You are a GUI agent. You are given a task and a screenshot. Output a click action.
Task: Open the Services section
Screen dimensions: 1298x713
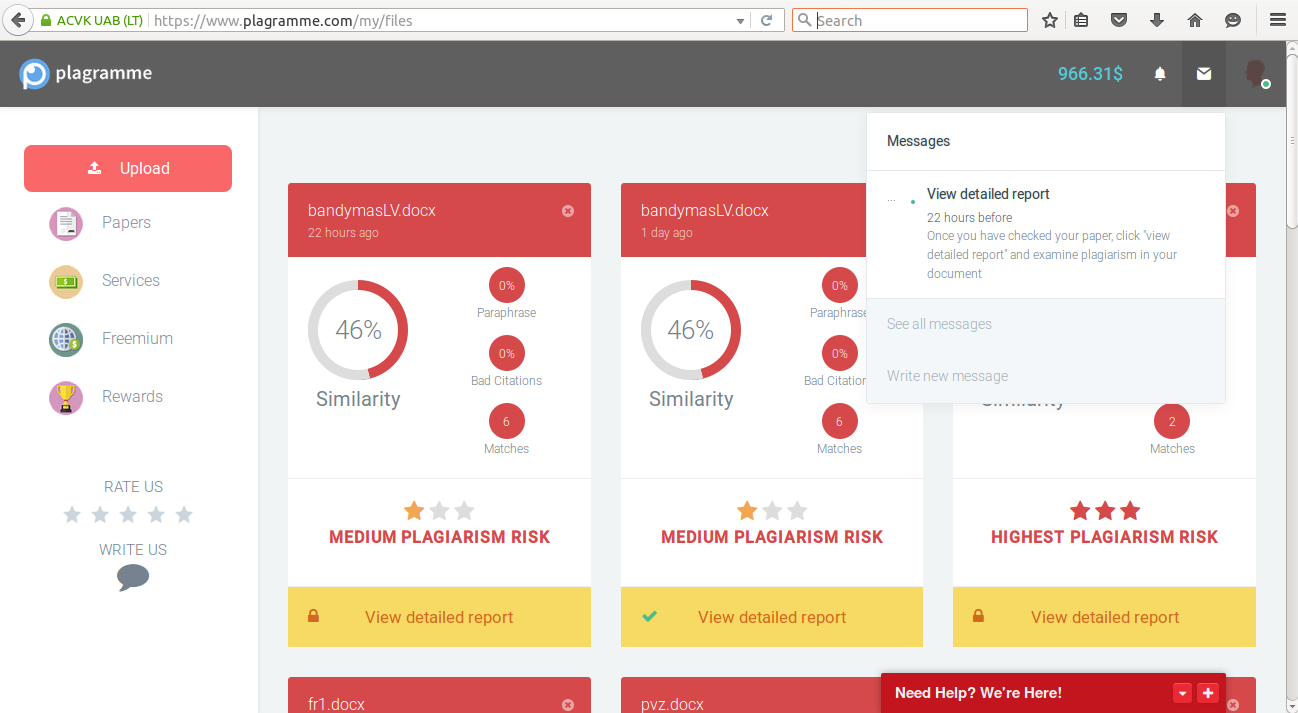point(131,281)
